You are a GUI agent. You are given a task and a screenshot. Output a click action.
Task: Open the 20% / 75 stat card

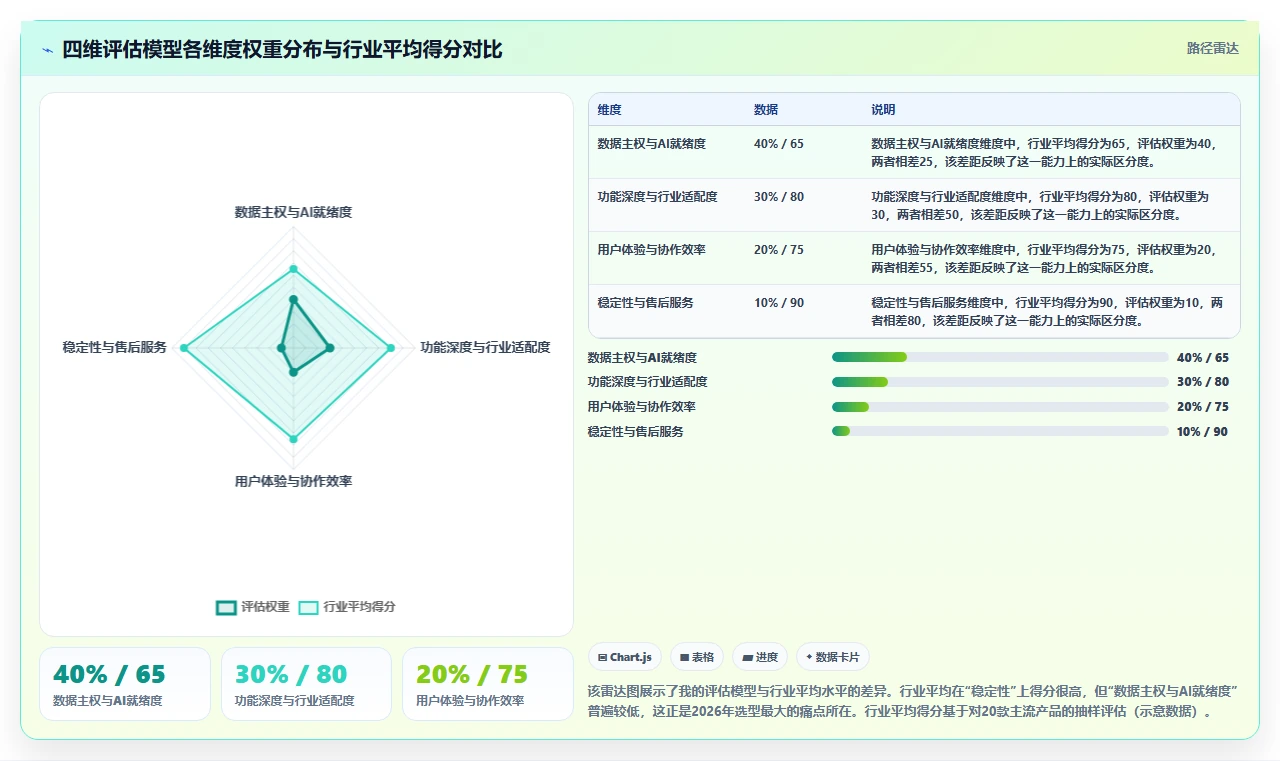488,684
